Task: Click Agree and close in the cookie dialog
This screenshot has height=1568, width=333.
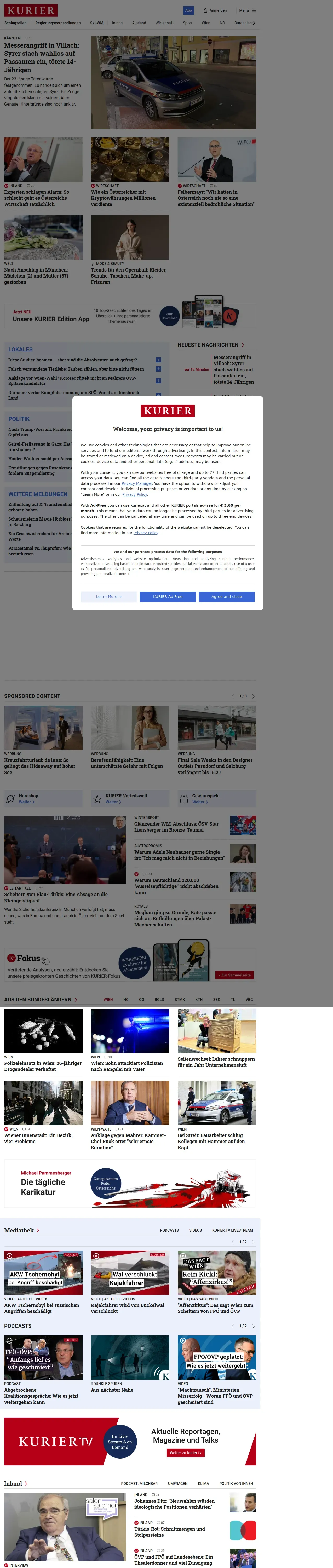Action: pos(226,597)
